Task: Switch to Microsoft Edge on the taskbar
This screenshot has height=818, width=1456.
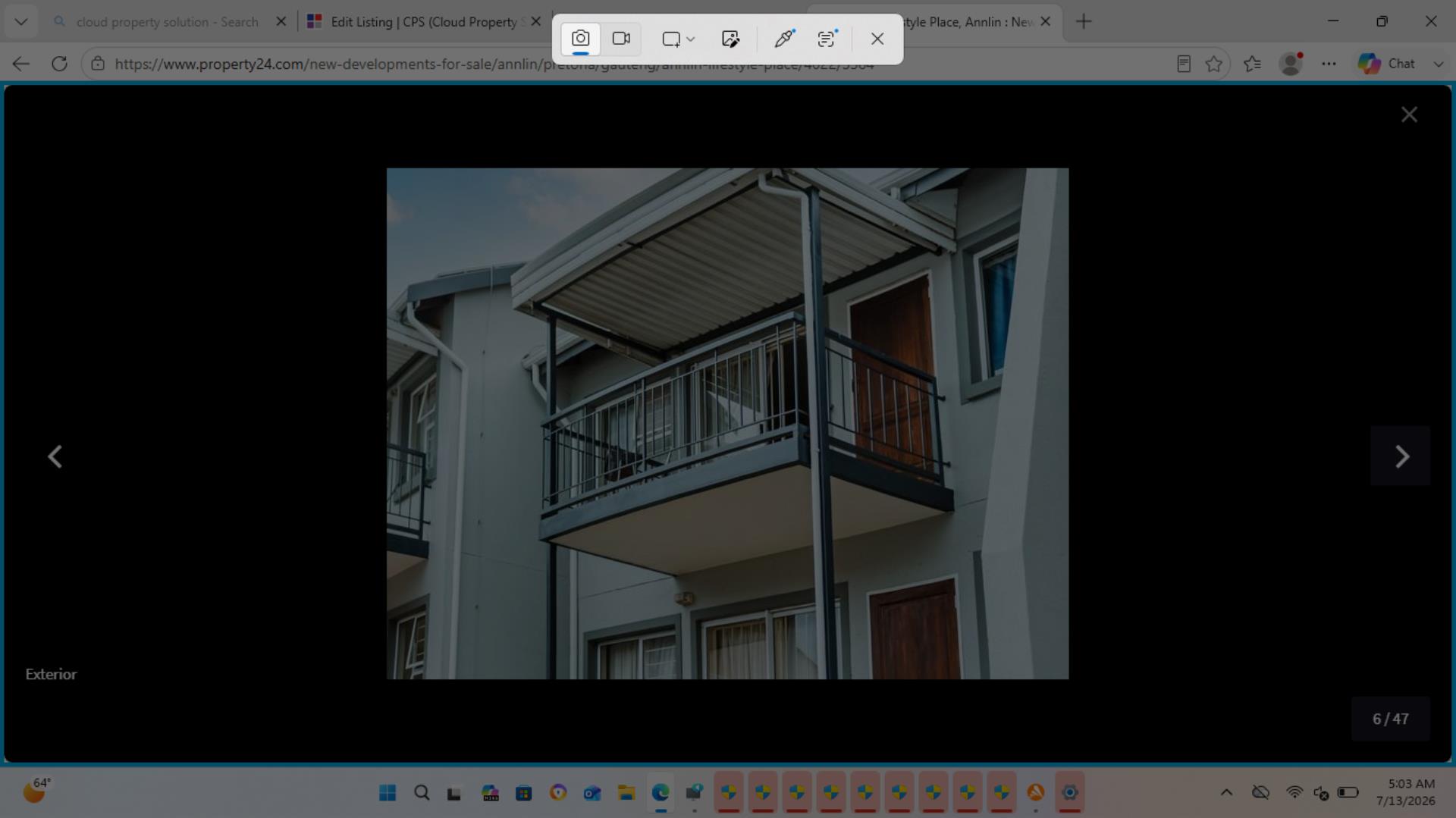Action: click(x=661, y=793)
